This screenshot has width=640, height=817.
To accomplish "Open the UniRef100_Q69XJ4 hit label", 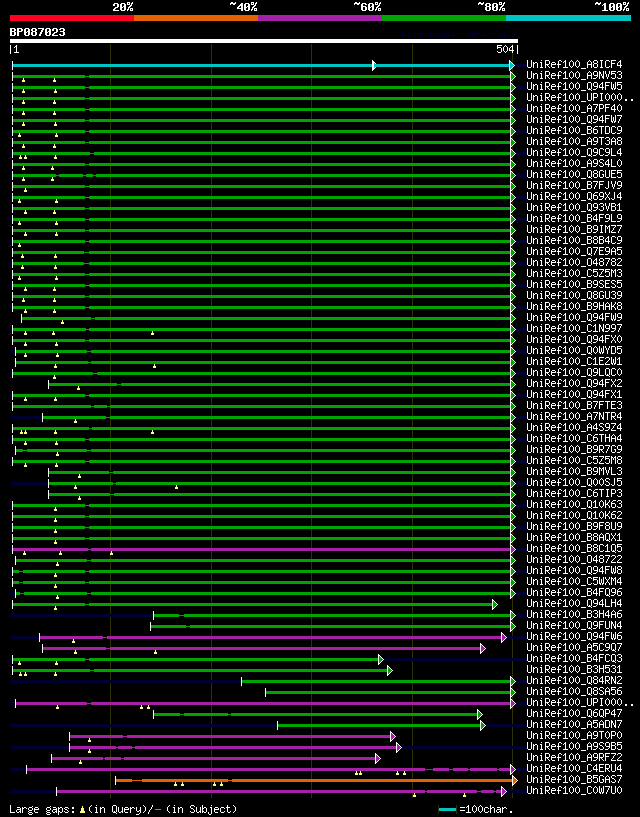I will pyautogui.click(x=574, y=196).
